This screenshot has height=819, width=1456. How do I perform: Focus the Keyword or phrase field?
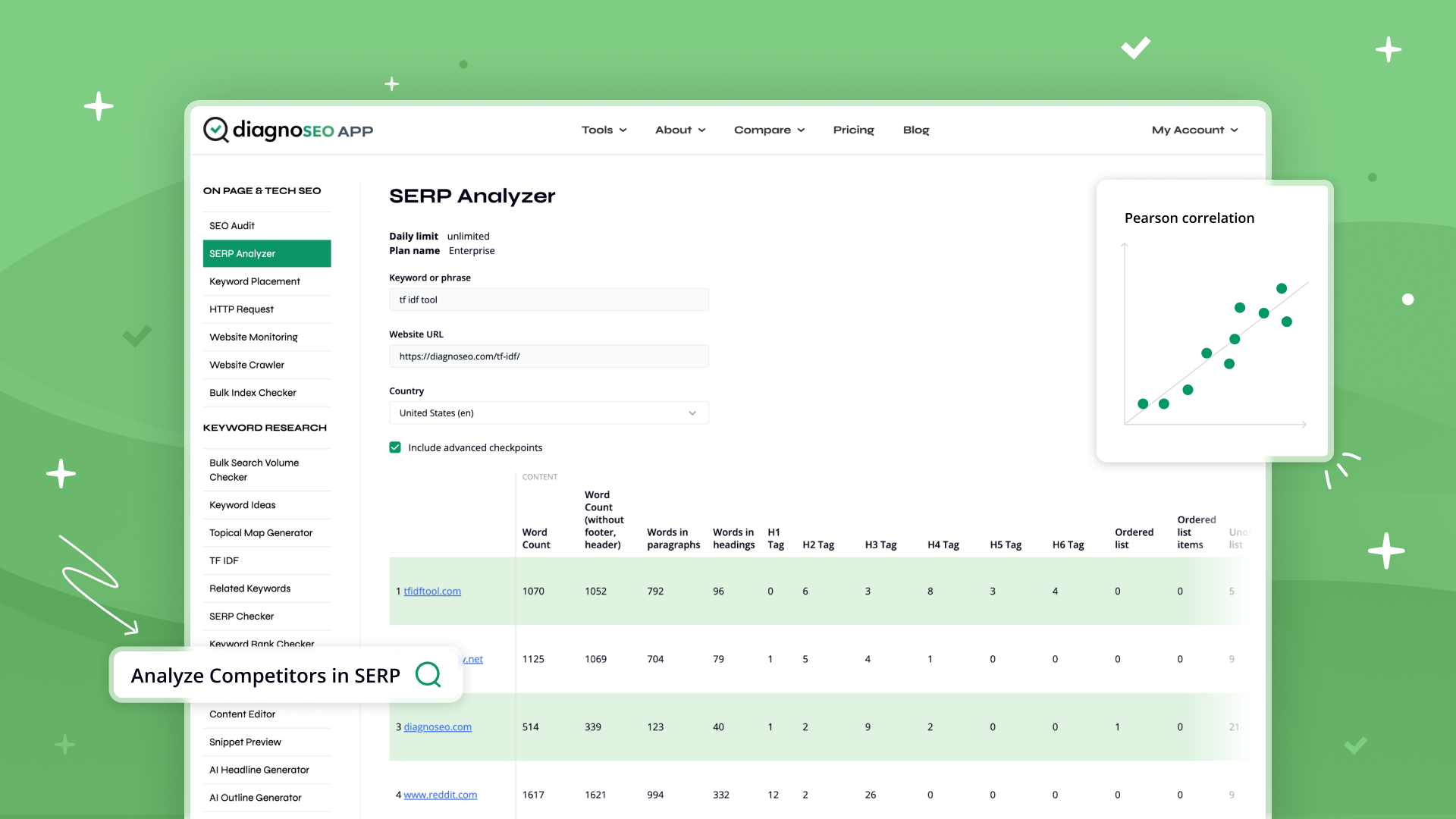(x=548, y=300)
